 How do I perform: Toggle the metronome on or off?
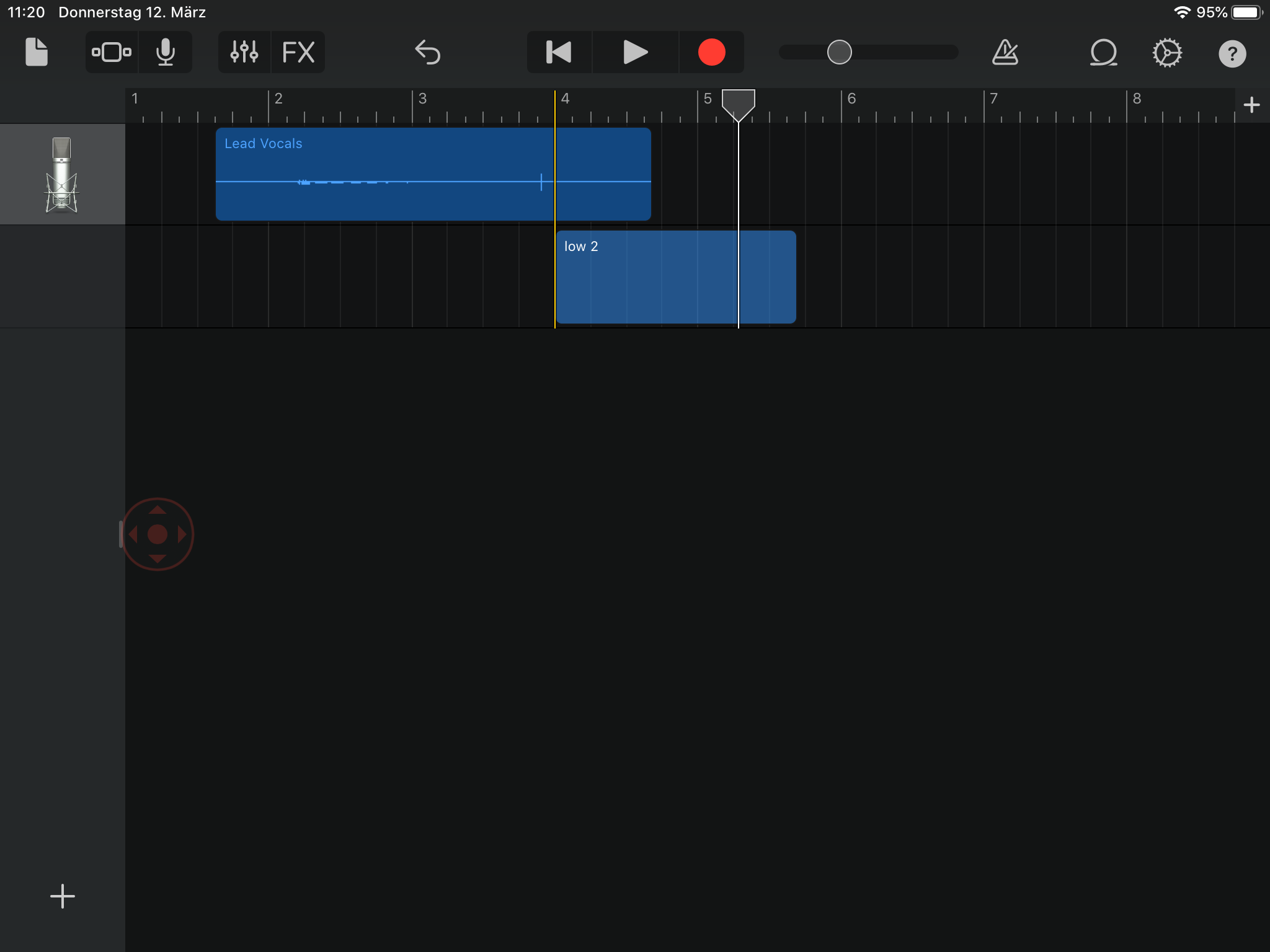[x=1005, y=52]
